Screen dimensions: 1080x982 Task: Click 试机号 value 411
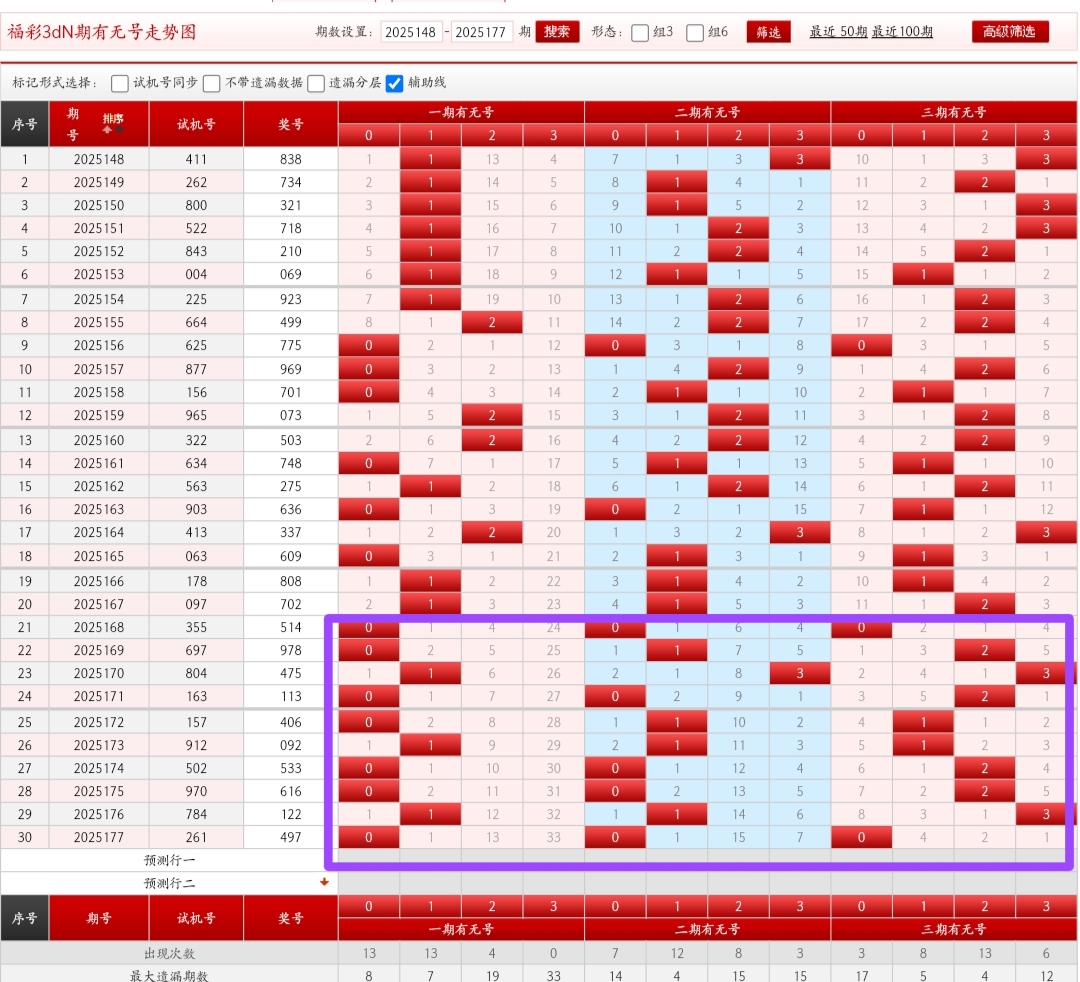click(196, 160)
